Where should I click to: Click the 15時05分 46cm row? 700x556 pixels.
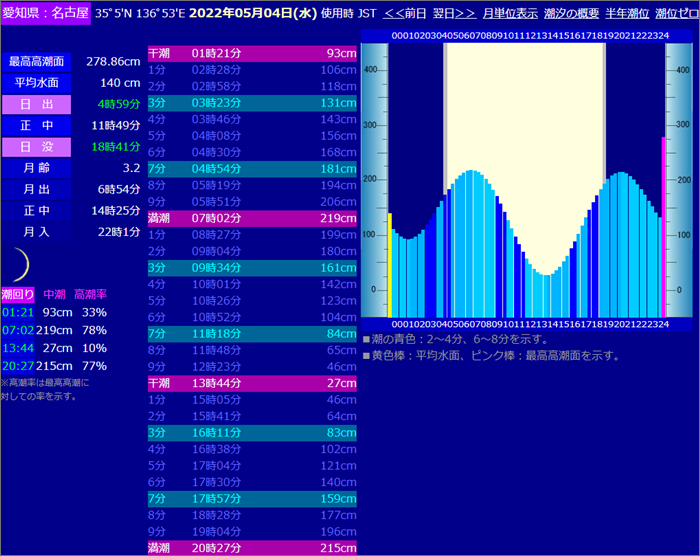pyautogui.click(x=252, y=400)
